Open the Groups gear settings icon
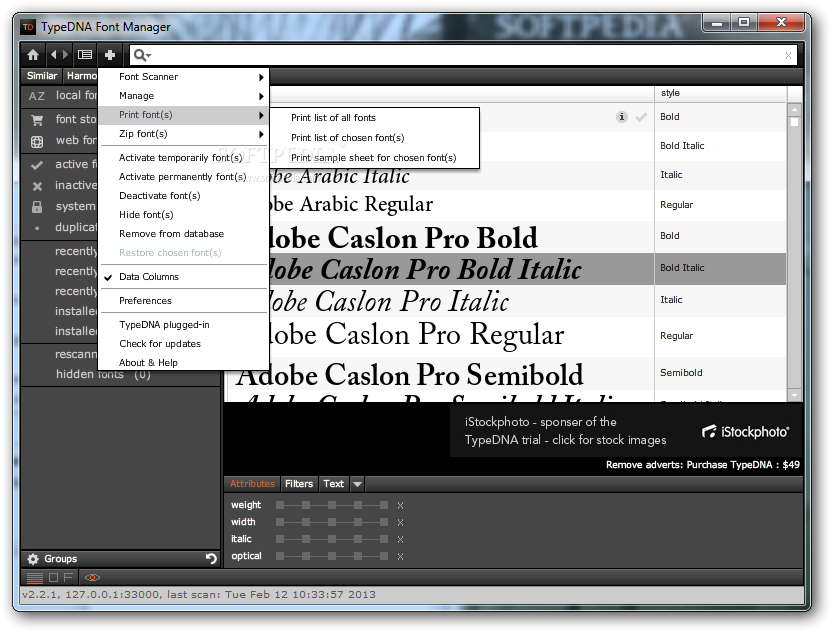This screenshot has height=632, width=832. tap(33, 559)
